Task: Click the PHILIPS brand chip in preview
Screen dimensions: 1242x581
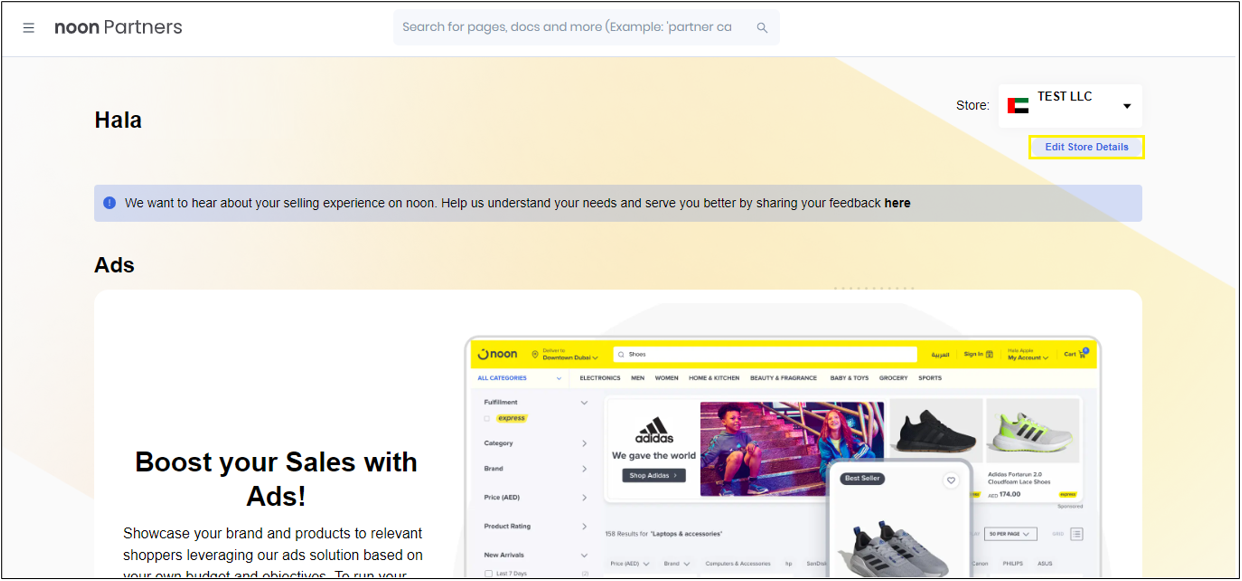Action: click(1012, 564)
